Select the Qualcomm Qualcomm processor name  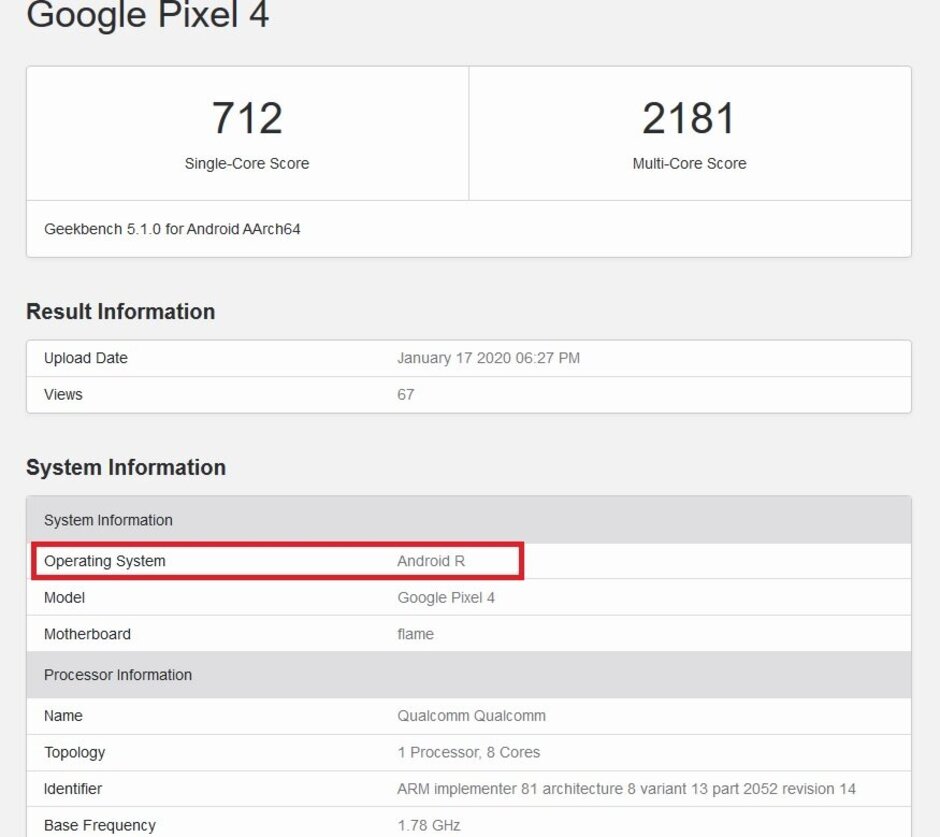[x=471, y=716]
